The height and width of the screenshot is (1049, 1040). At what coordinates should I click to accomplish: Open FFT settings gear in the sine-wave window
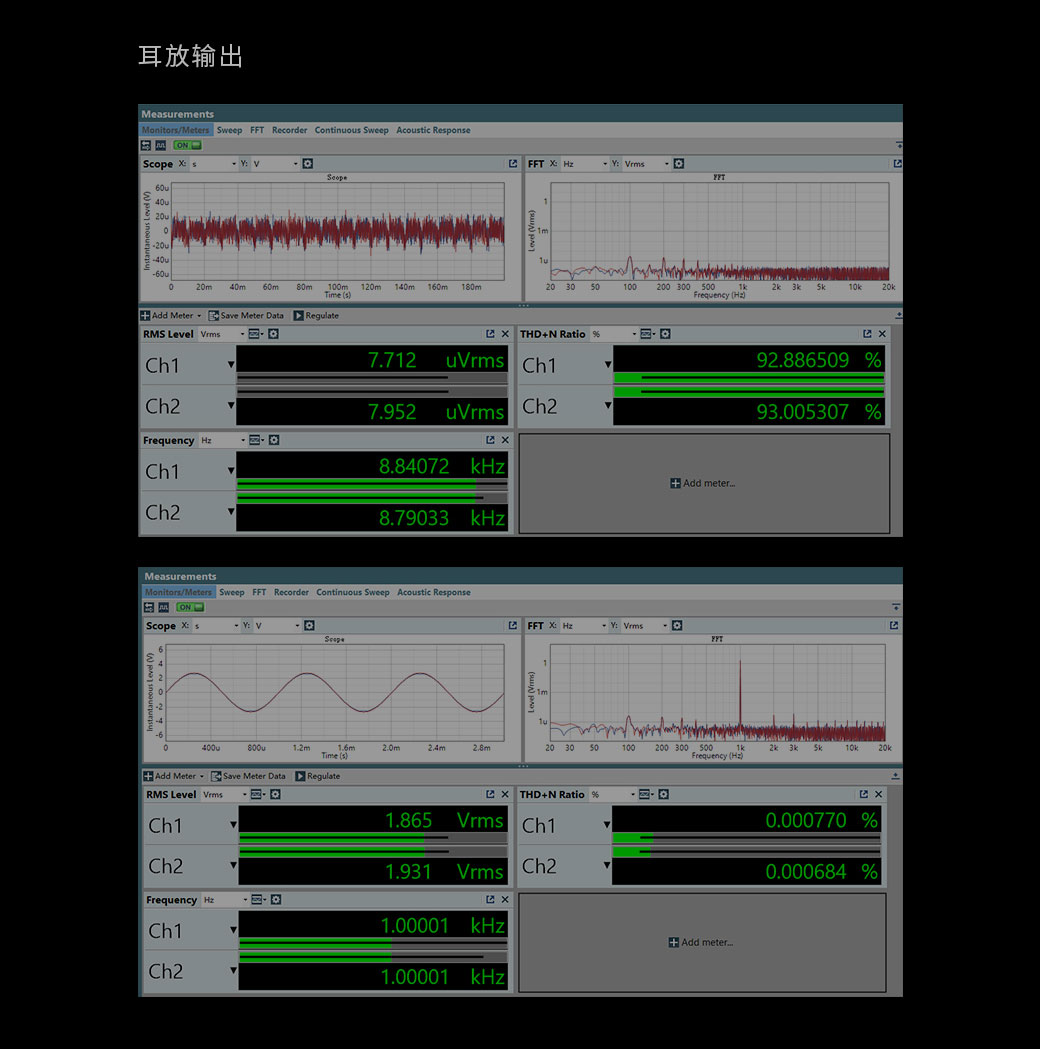click(x=676, y=626)
